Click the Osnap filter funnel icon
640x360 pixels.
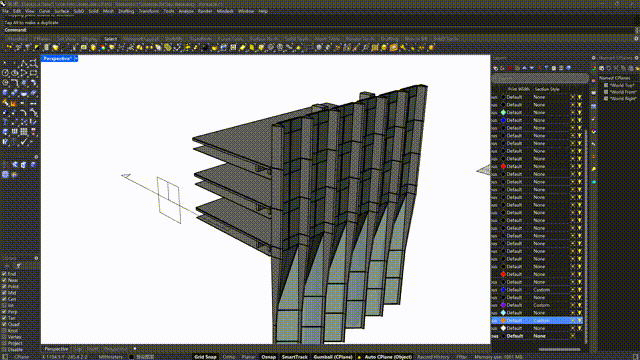(x=18, y=266)
